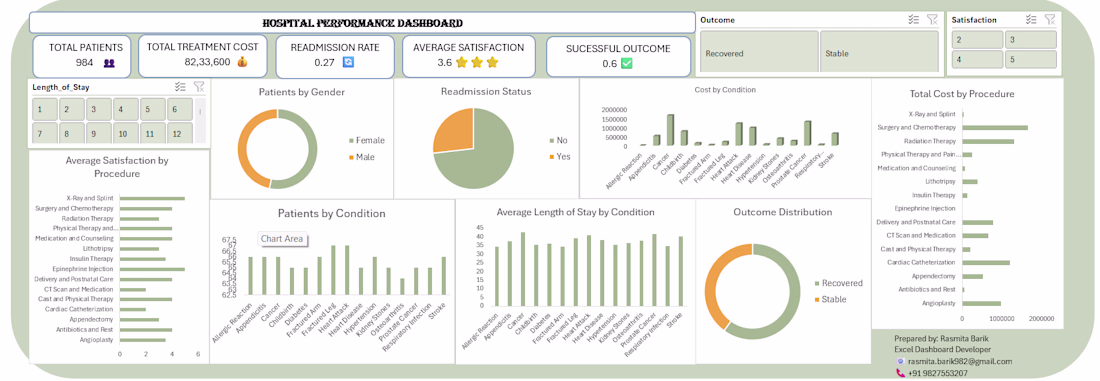Click the Patients by Condition chart title

(x=331, y=213)
